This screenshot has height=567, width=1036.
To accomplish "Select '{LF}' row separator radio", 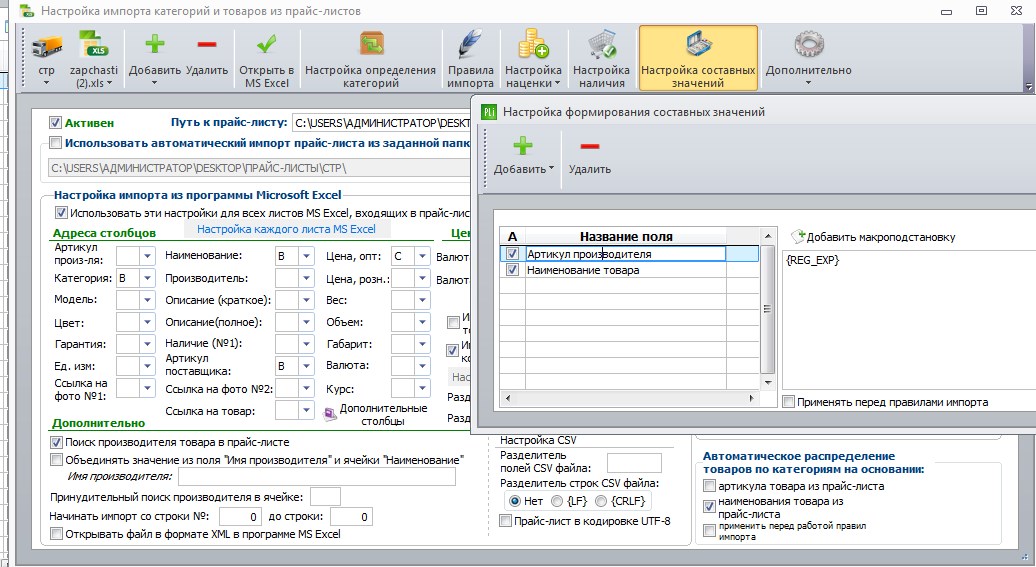I will pyautogui.click(x=557, y=501).
